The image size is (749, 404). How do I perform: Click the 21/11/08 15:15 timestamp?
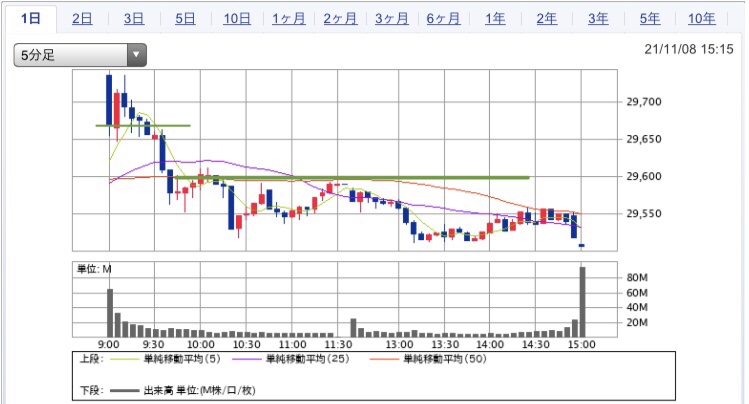(x=688, y=49)
